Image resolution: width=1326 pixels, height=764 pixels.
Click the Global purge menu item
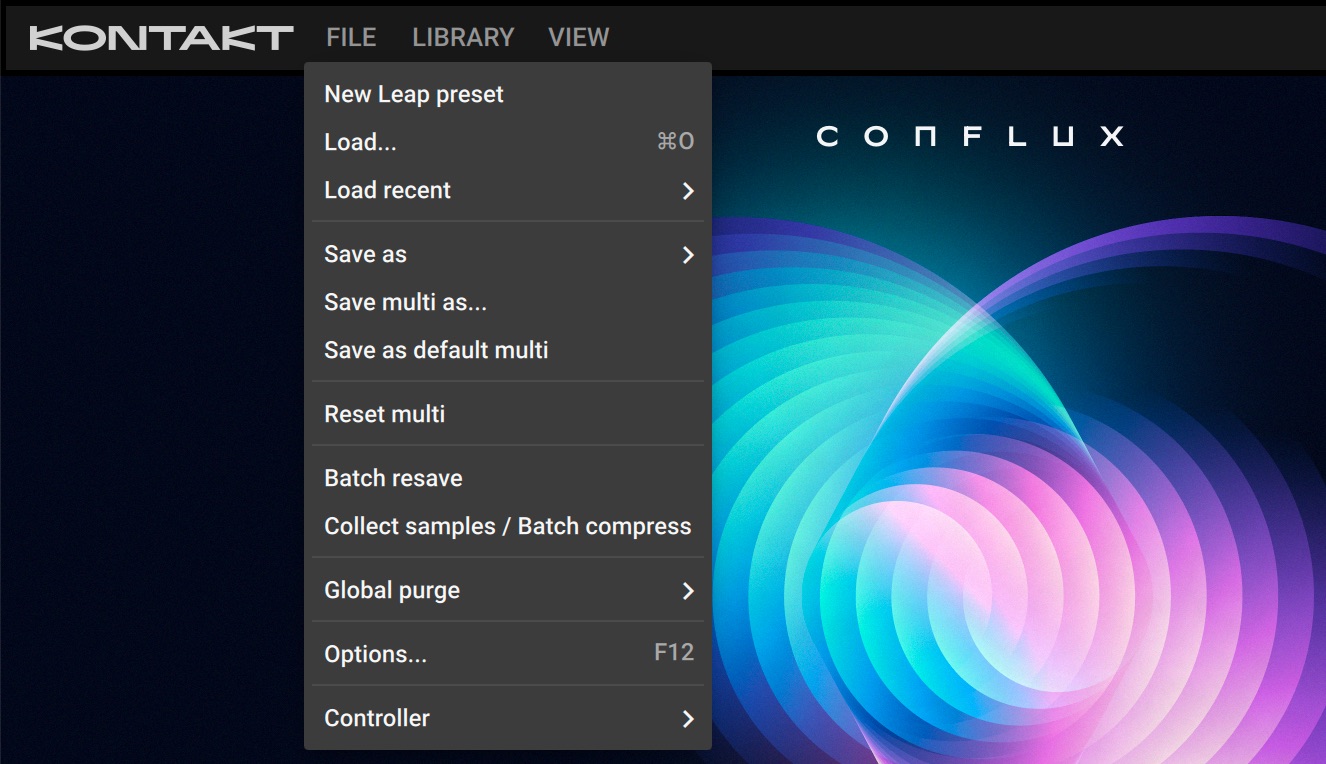pyautogui.click(x=392, y=590)
